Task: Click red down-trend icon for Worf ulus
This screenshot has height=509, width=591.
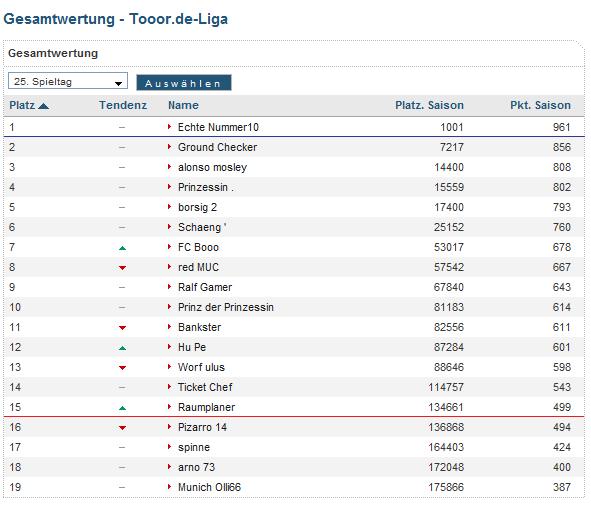Action: click(x=122, y=368)
